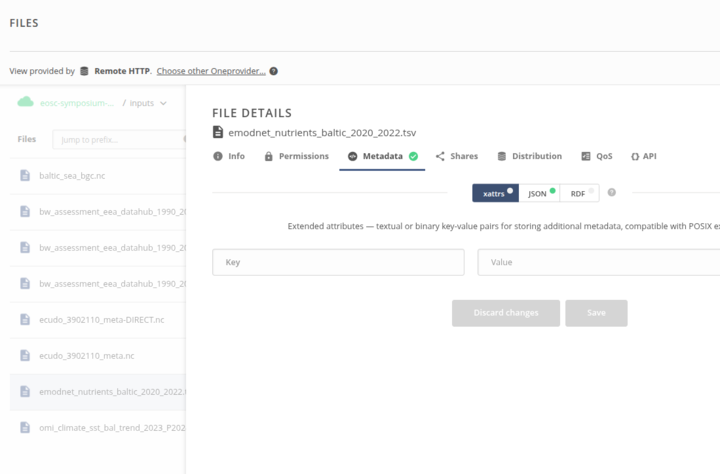
Task: Click the file icon beside ecudo_3902110_meta.nc
Action: (25, 355)
